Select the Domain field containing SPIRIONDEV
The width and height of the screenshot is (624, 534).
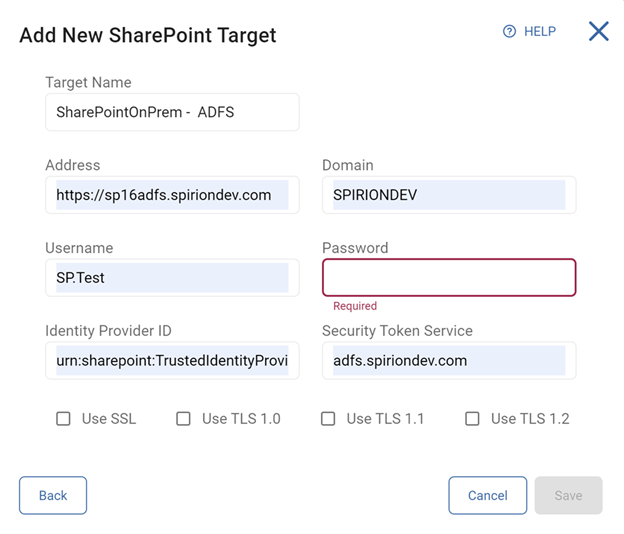449,195
